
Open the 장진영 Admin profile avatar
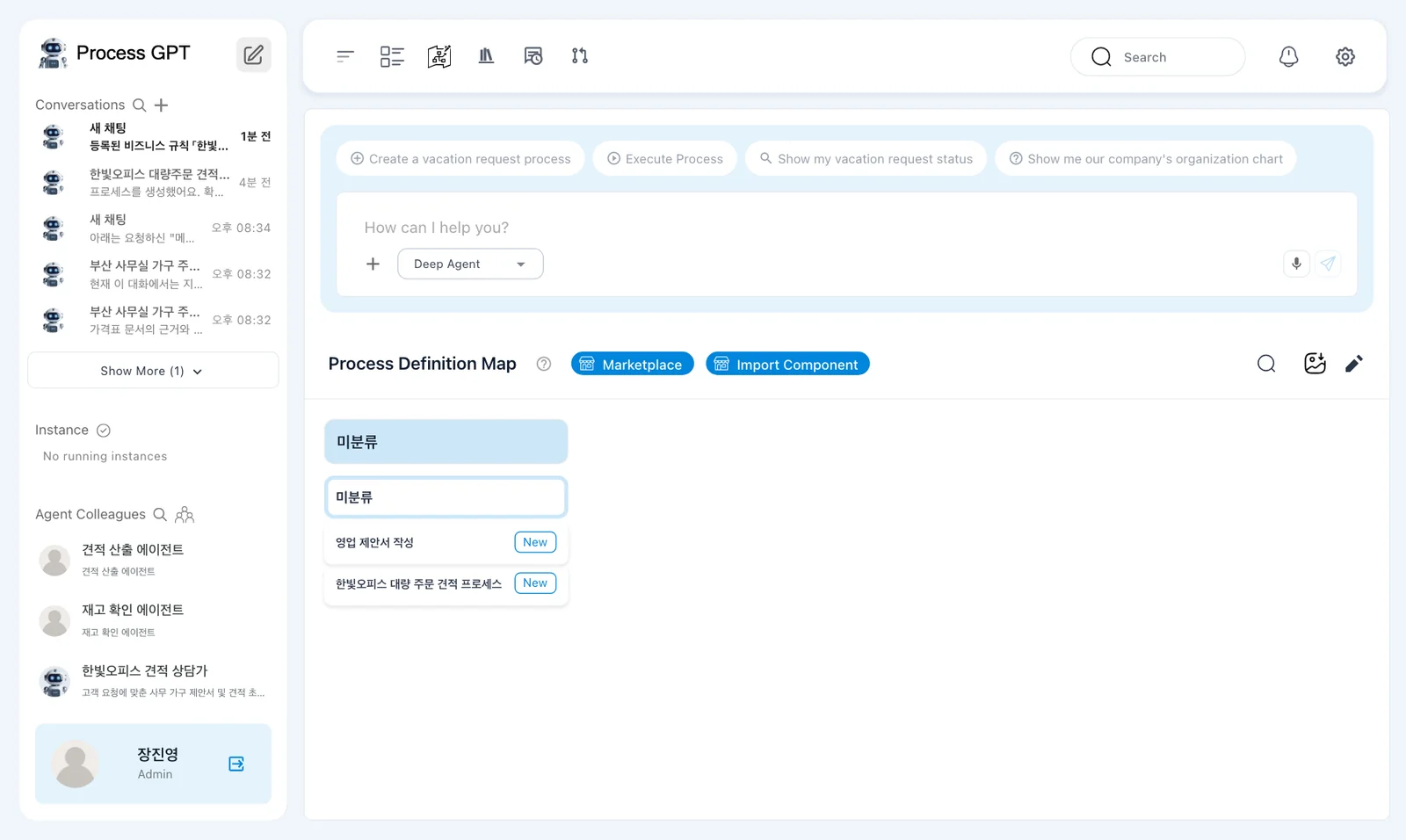click(76, 764)
